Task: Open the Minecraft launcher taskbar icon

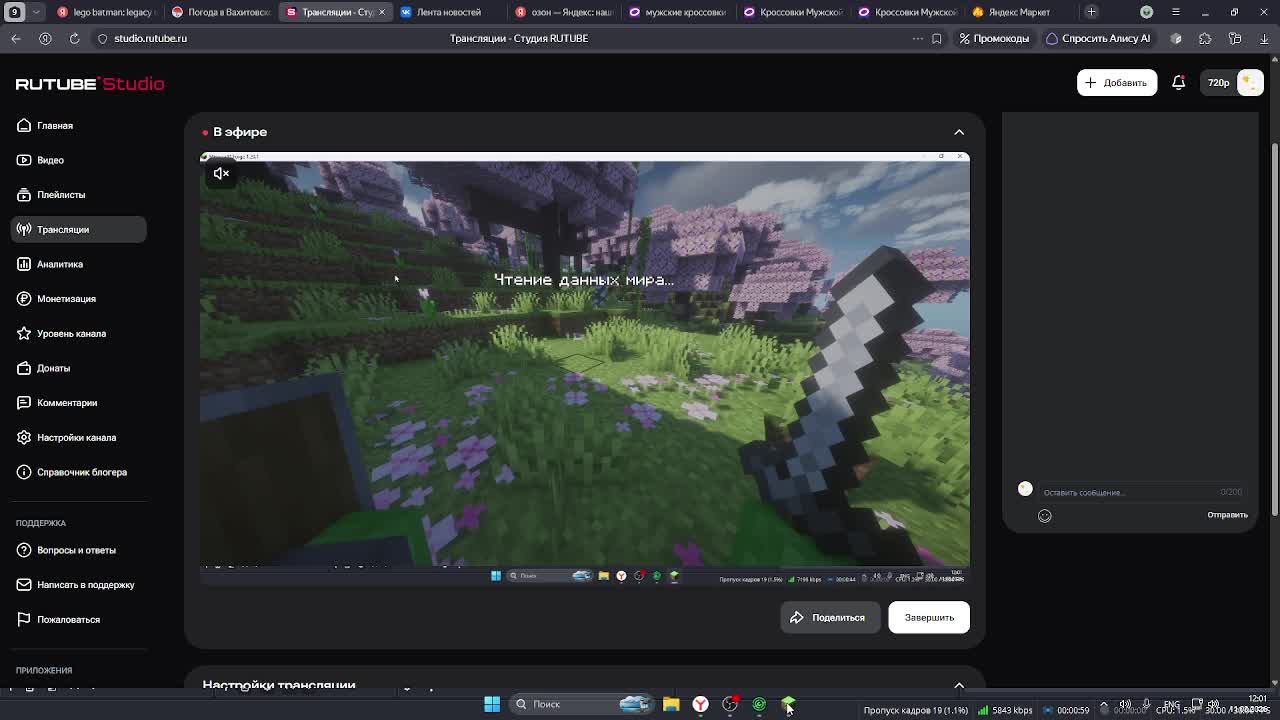Action: 788,704
